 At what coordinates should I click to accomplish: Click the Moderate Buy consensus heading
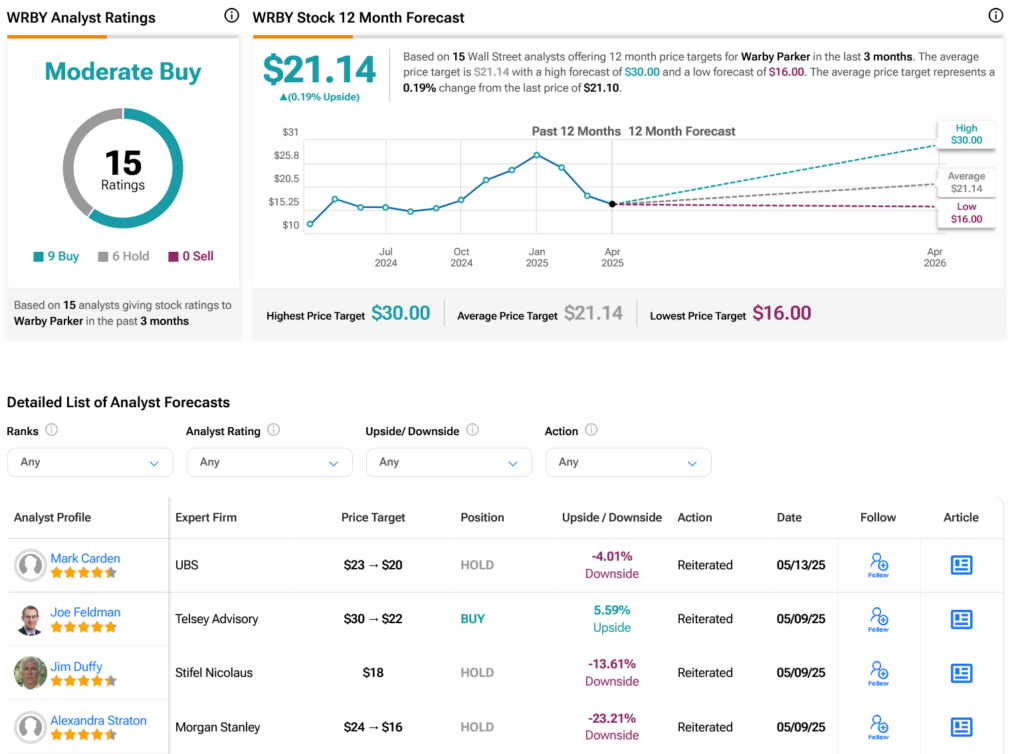click(x=123, y=72)
